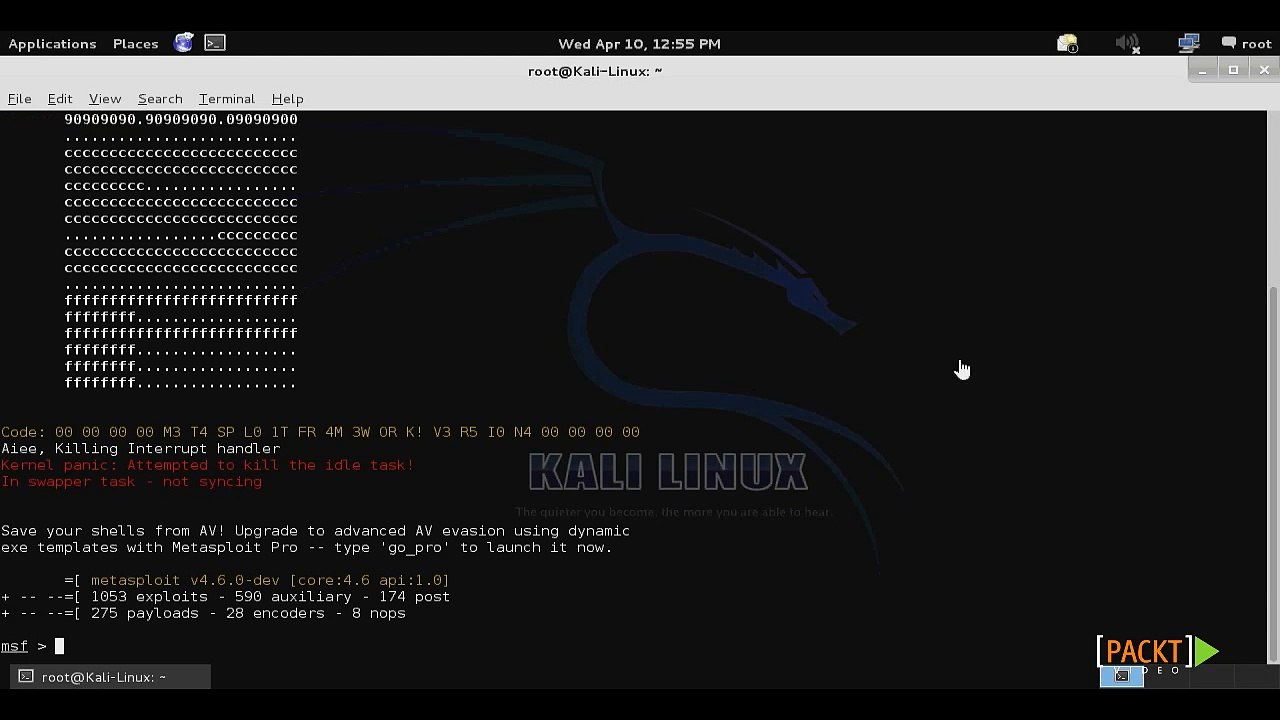Open the update notification tray icon
The height and width of the screenshot is (720, 1280).
[x=1067, y=43]
